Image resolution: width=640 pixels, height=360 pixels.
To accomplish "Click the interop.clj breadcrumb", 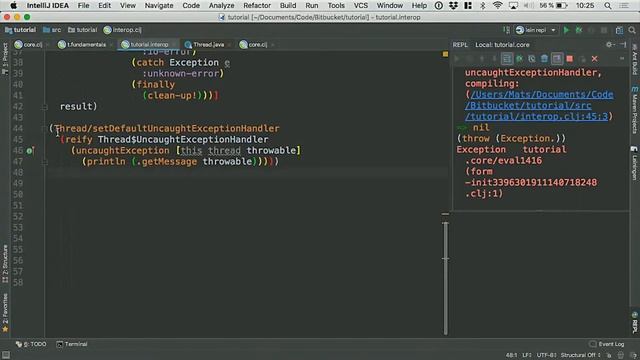I will 122,30.
